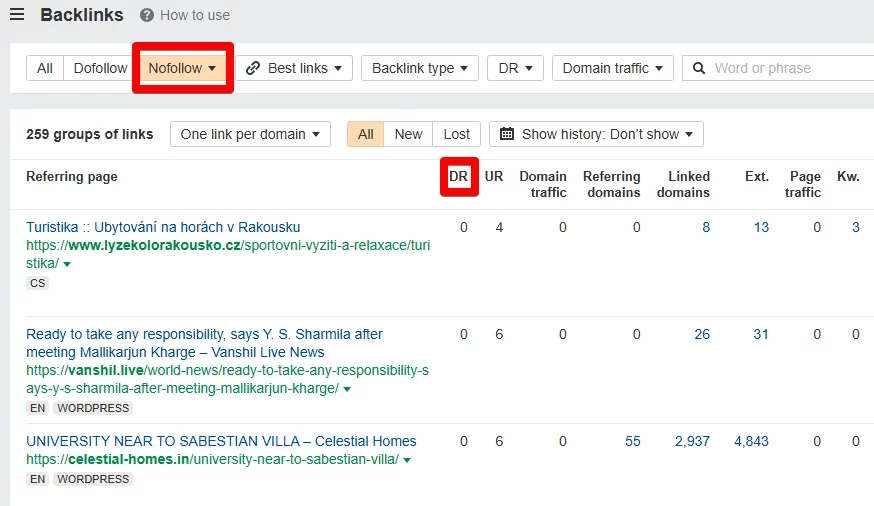The width and height of the screenshot is (874, 506).
Task: Open the hamburger sidebar menu
Action: click(17, 14)
